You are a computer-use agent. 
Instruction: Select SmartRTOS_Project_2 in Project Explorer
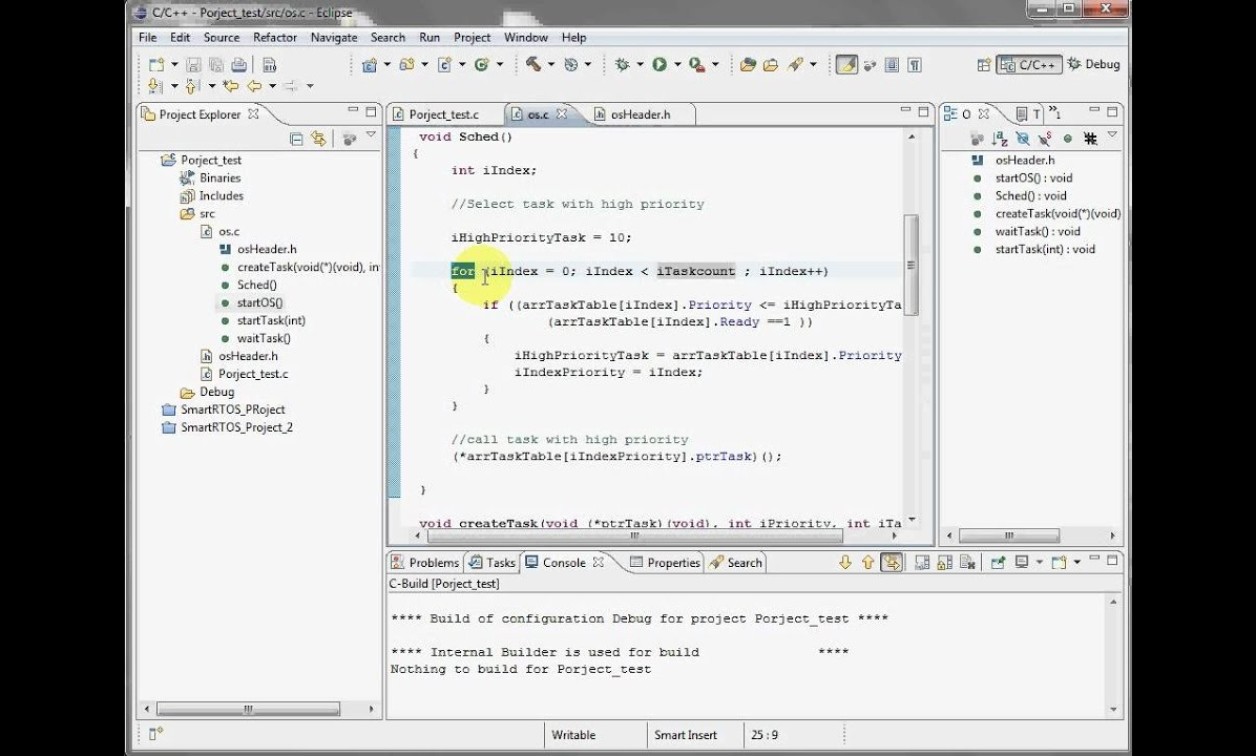point(236,427)
